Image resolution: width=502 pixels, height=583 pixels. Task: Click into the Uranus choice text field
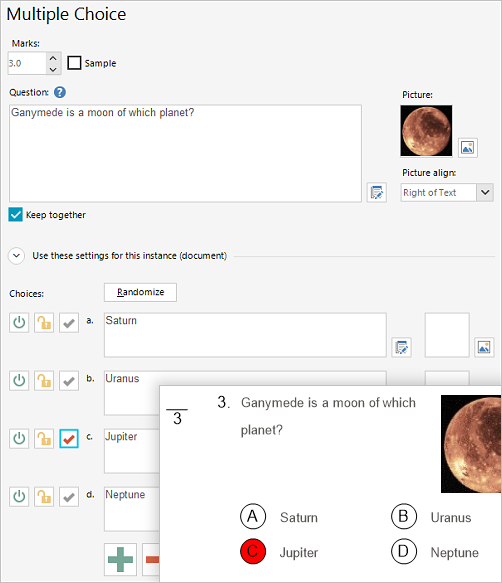(132, 393)
